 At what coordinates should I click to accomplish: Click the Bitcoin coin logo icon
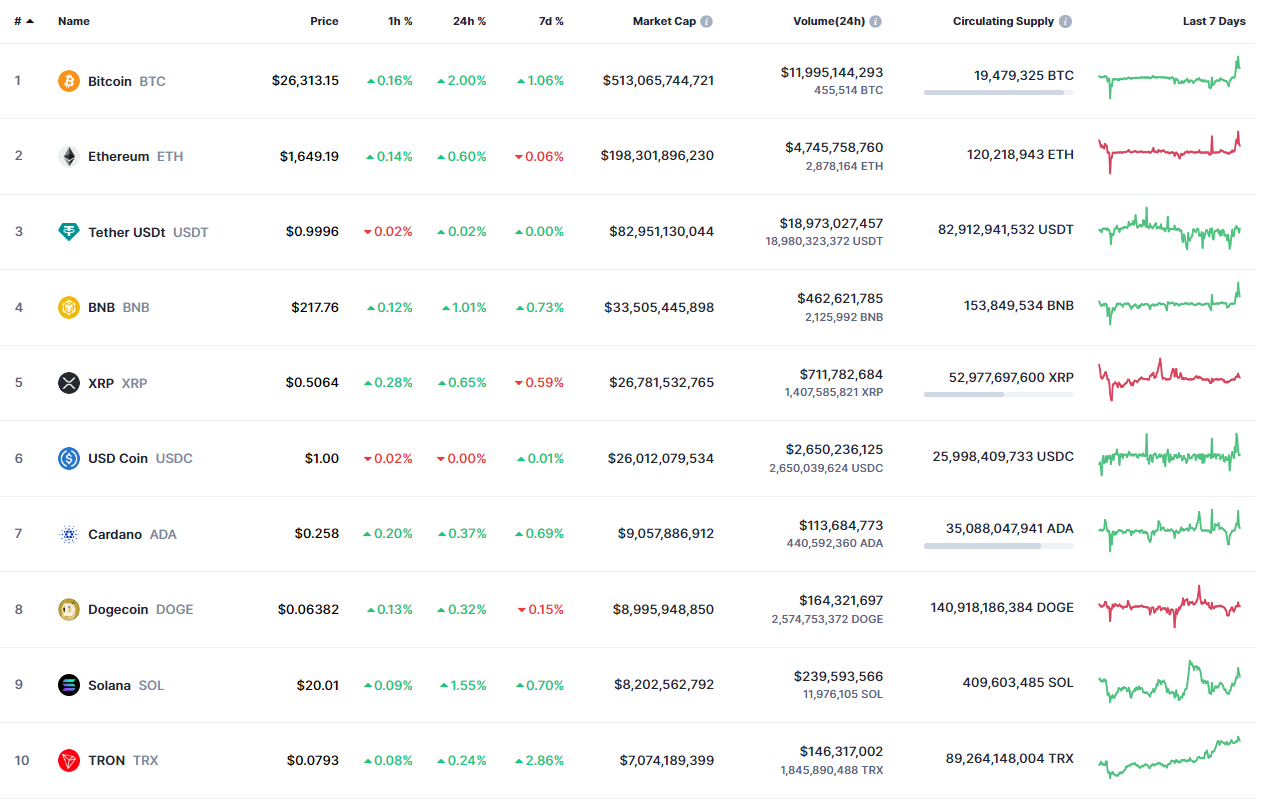coord(69,81)
